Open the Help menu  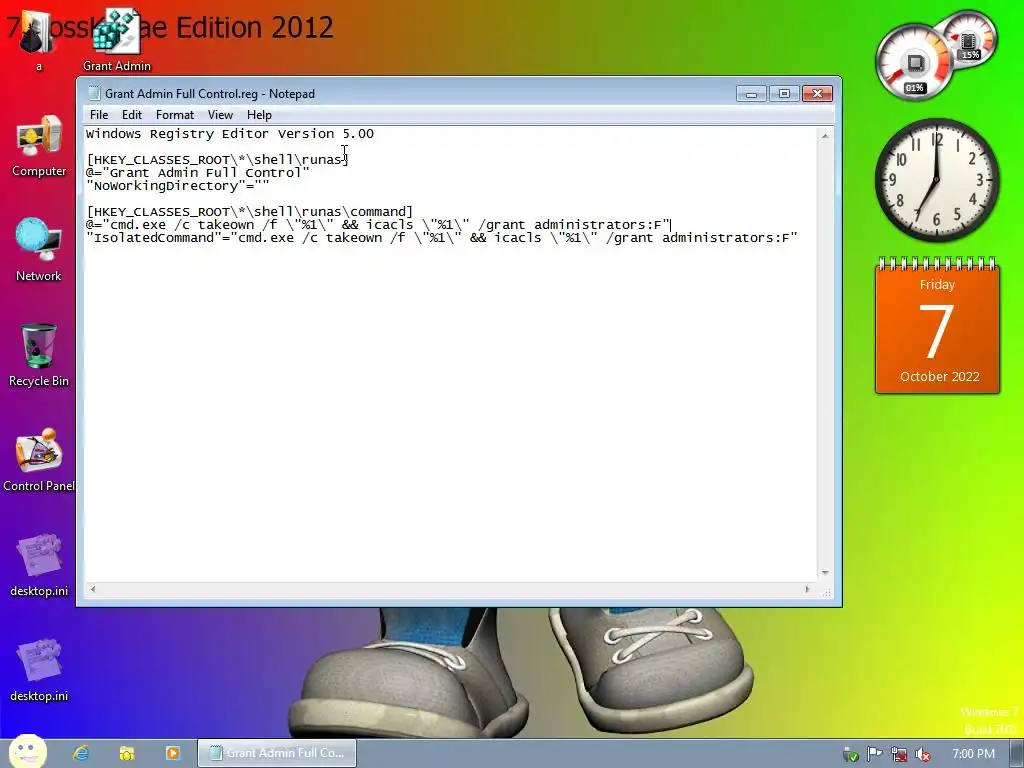[259, 115]
